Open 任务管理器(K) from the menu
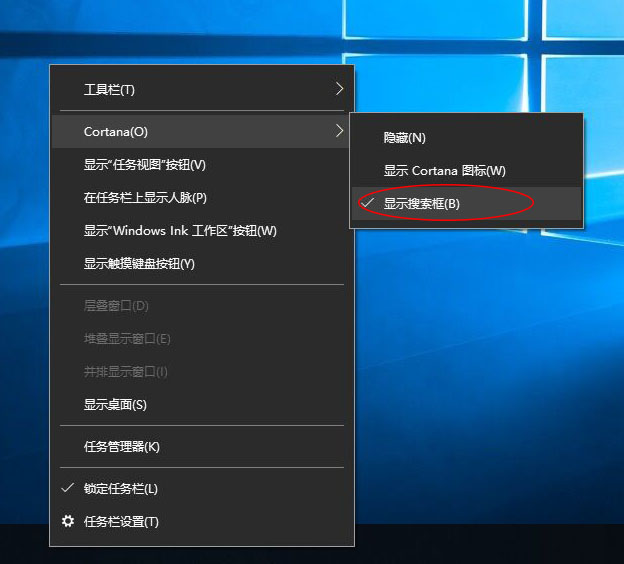 [x=202, y=447]
